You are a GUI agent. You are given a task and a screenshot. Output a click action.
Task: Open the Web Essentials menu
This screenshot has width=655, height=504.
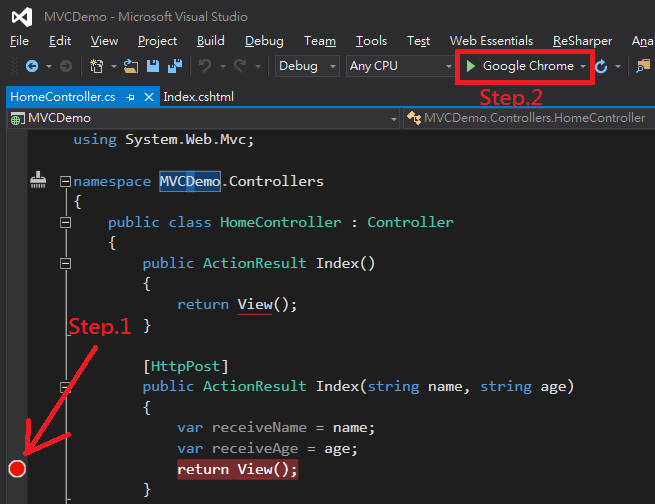click(x=491, y=41)
